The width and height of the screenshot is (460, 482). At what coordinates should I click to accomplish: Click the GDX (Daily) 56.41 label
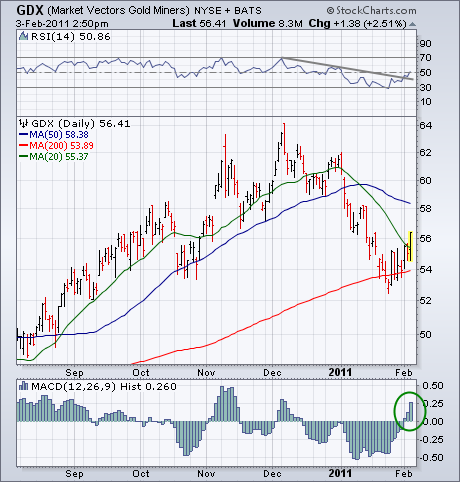point(80,124)
